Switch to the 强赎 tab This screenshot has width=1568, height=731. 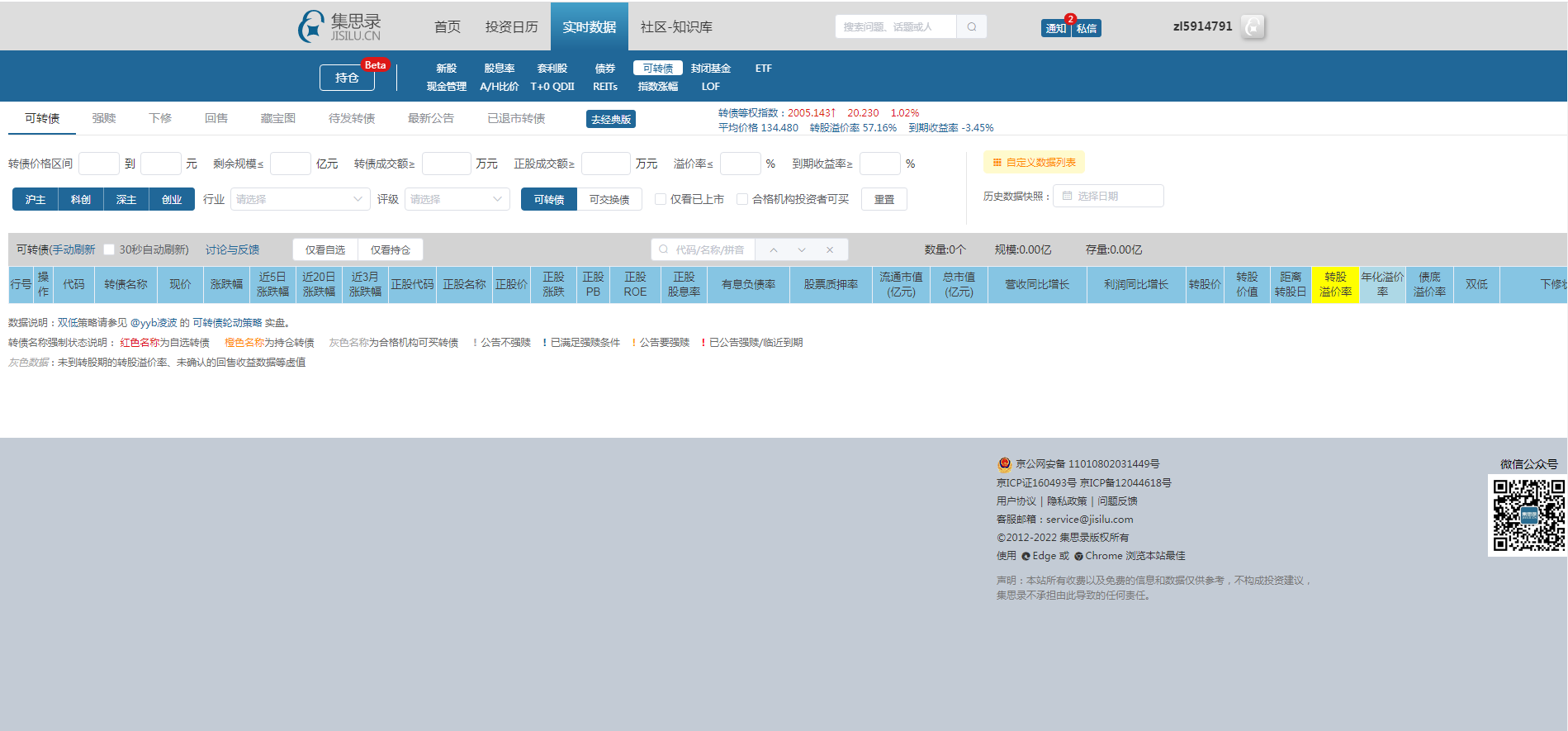[104, 118]
